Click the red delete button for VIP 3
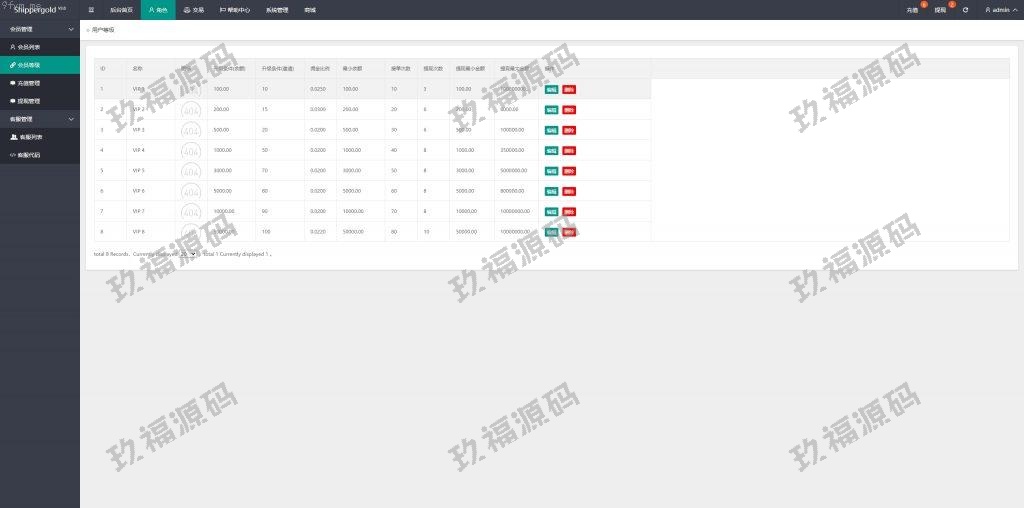The image size is (1024, 508). click(x=569, y=130)
